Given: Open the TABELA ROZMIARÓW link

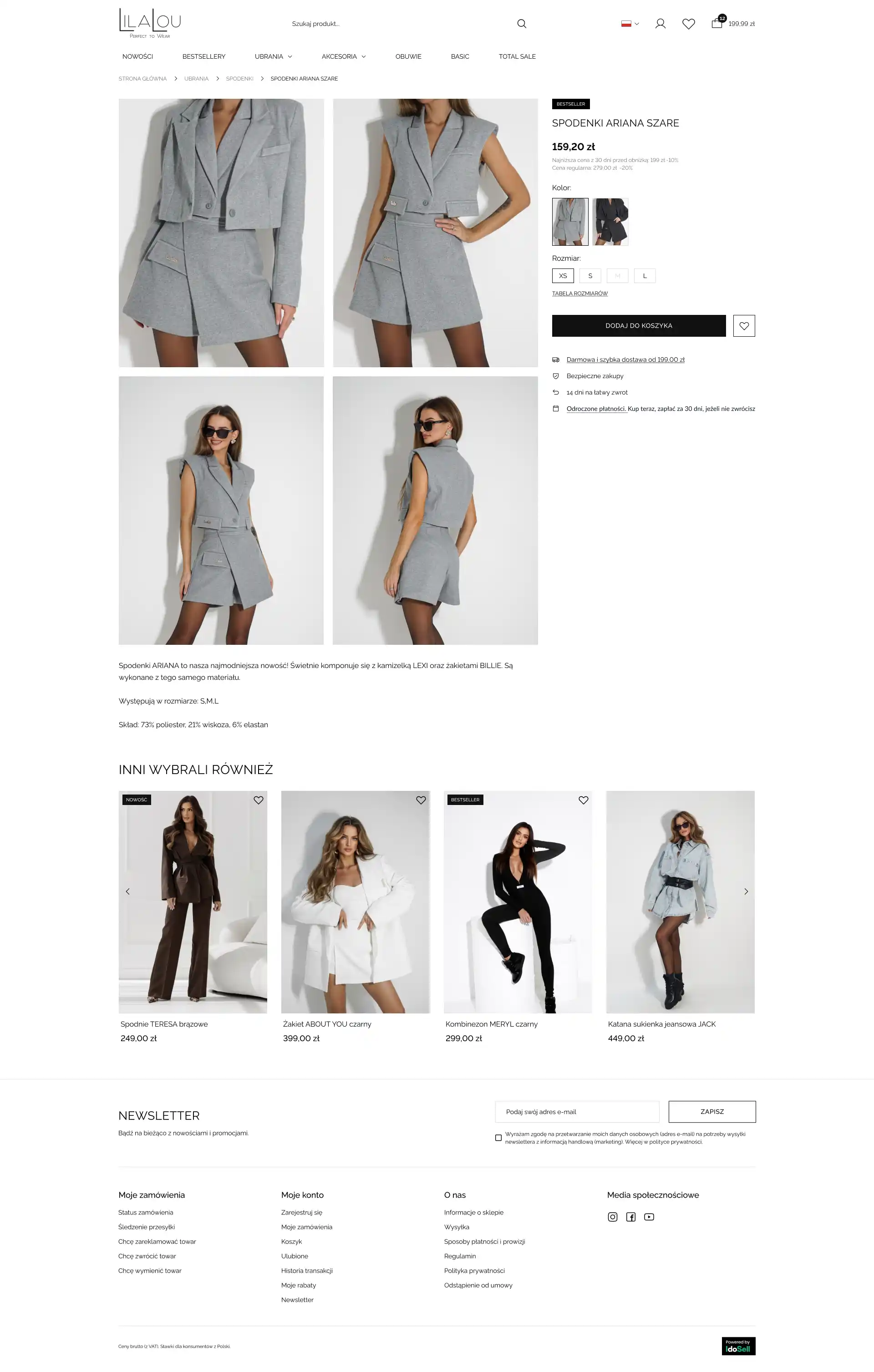Looking at the screenshot, I should 580,294.
